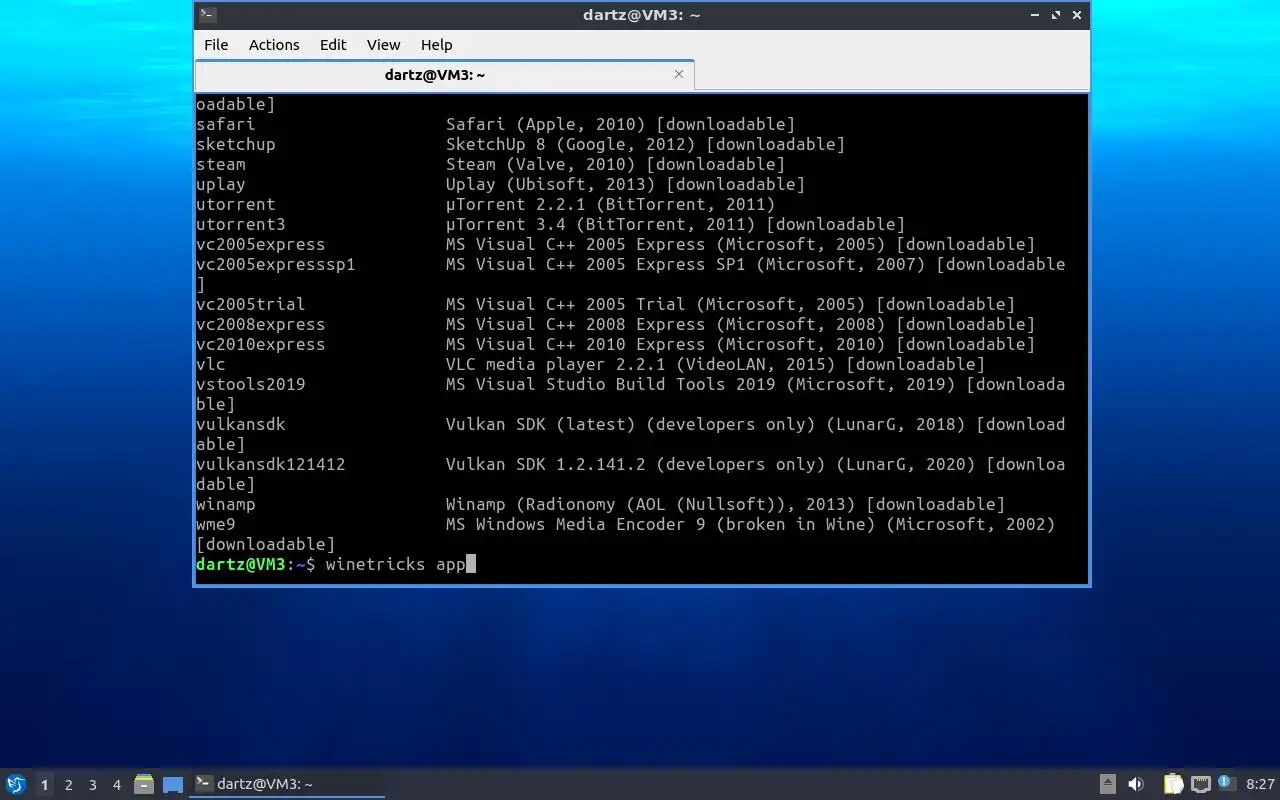Close the terminal window

click(x=1077, y=15)
